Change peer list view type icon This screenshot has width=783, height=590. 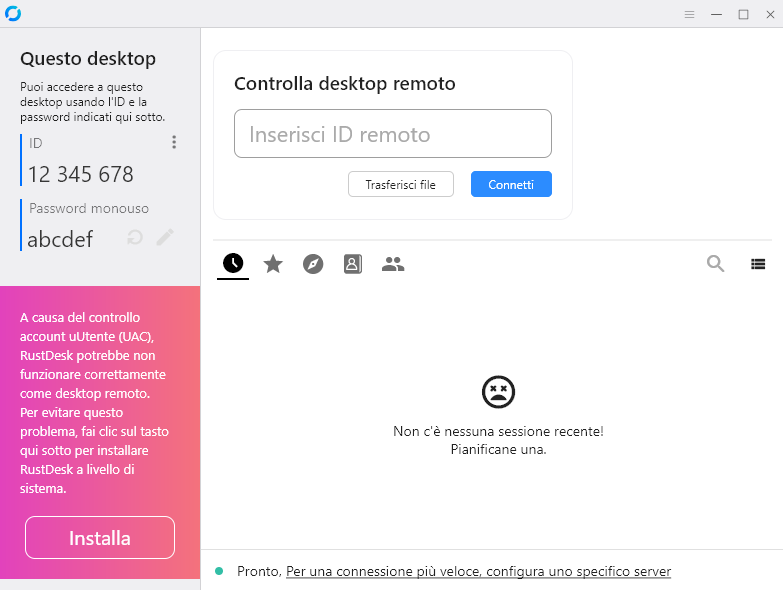(x=758, y=264)
